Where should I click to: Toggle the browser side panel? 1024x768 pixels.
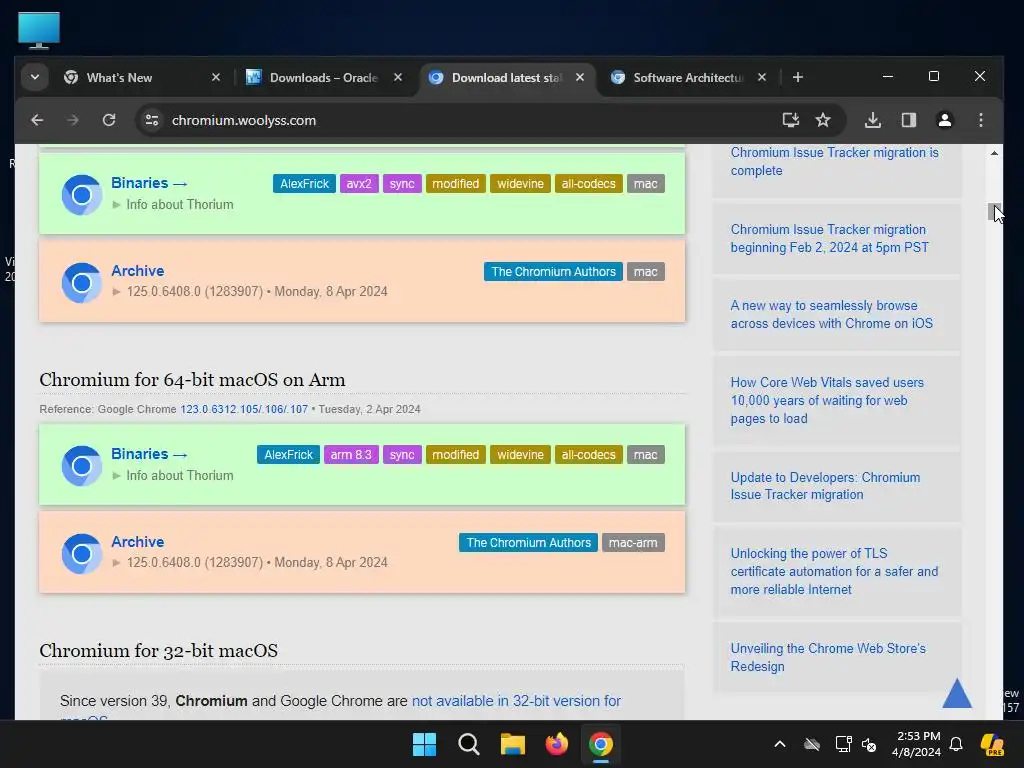[x=908, y=120]
